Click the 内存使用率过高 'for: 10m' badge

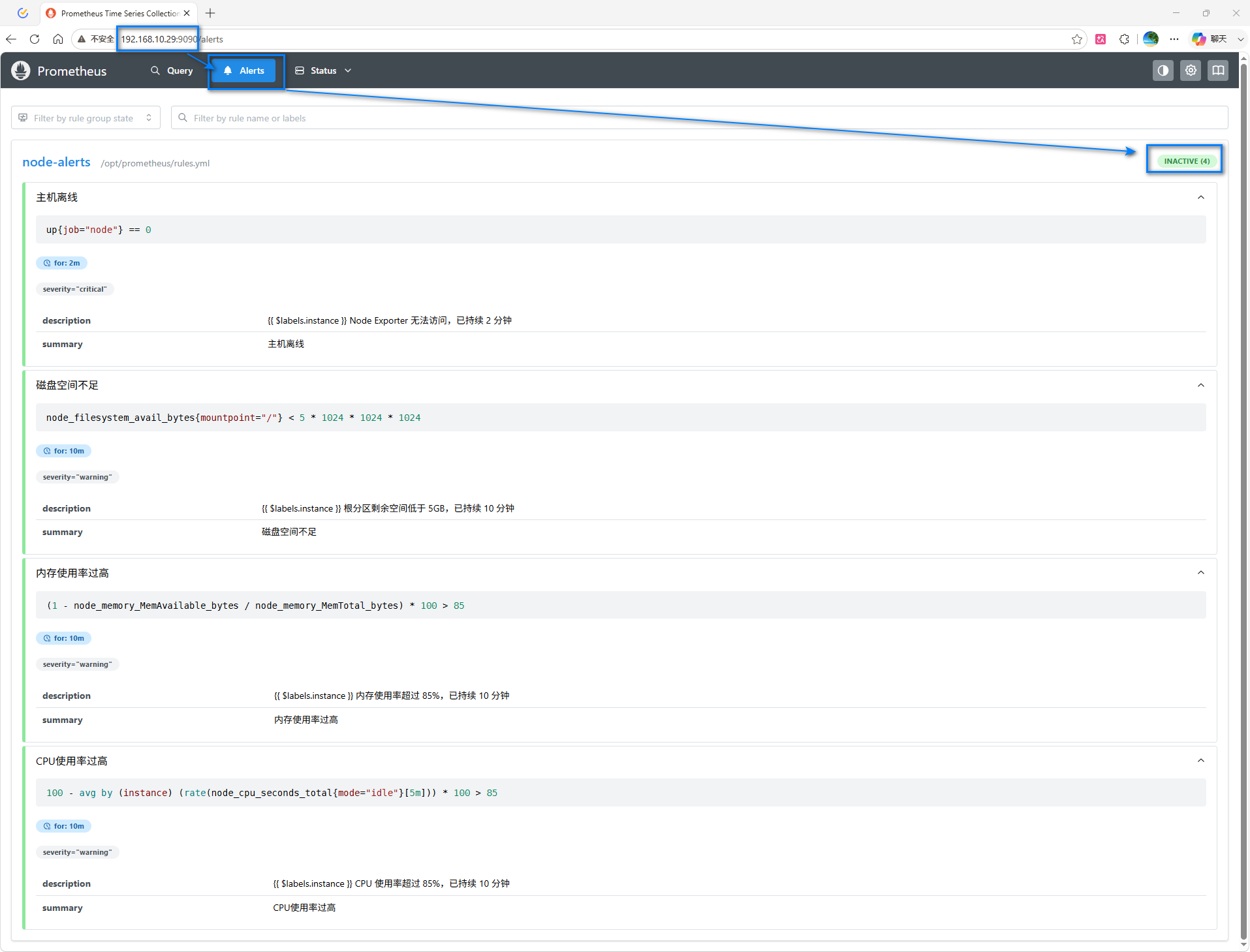pos(63,638)
